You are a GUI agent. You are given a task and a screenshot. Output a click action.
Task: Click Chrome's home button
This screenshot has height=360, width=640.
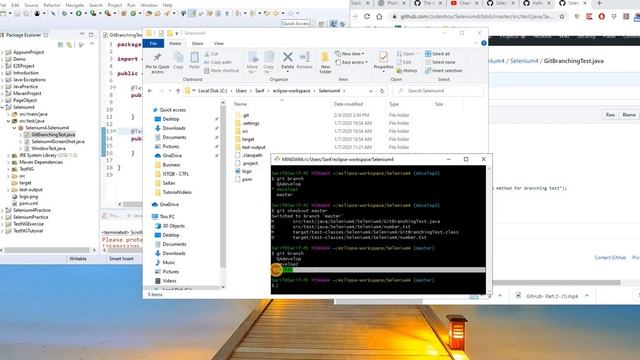pyautogui.click(x=379, y=17)
